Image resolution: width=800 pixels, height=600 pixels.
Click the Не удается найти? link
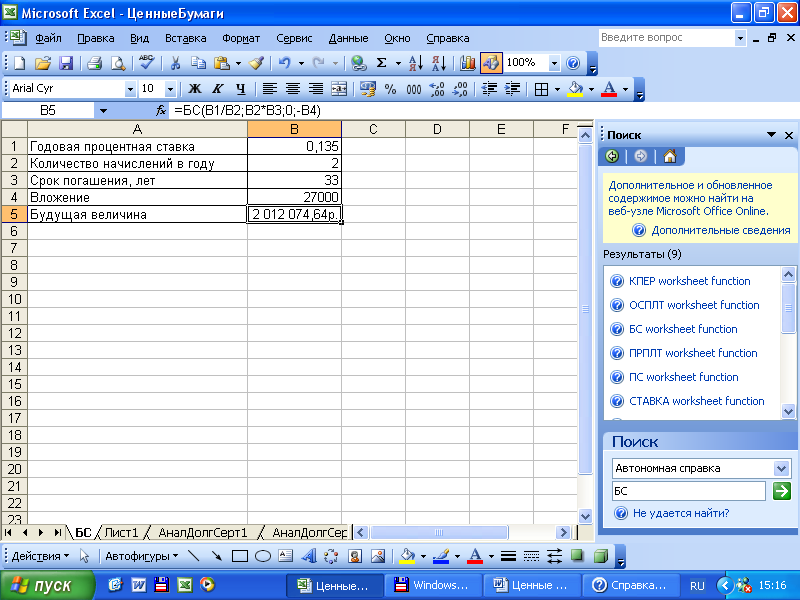pyautogui.click(x=681, y=513)
